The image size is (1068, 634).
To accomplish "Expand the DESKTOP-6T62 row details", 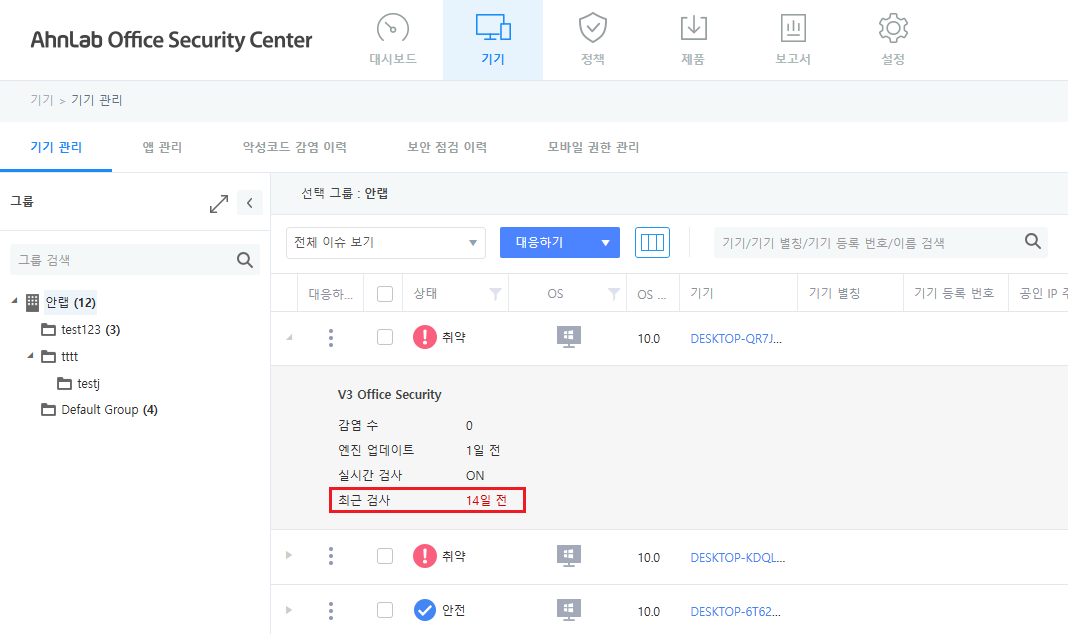I will (289, 609).
